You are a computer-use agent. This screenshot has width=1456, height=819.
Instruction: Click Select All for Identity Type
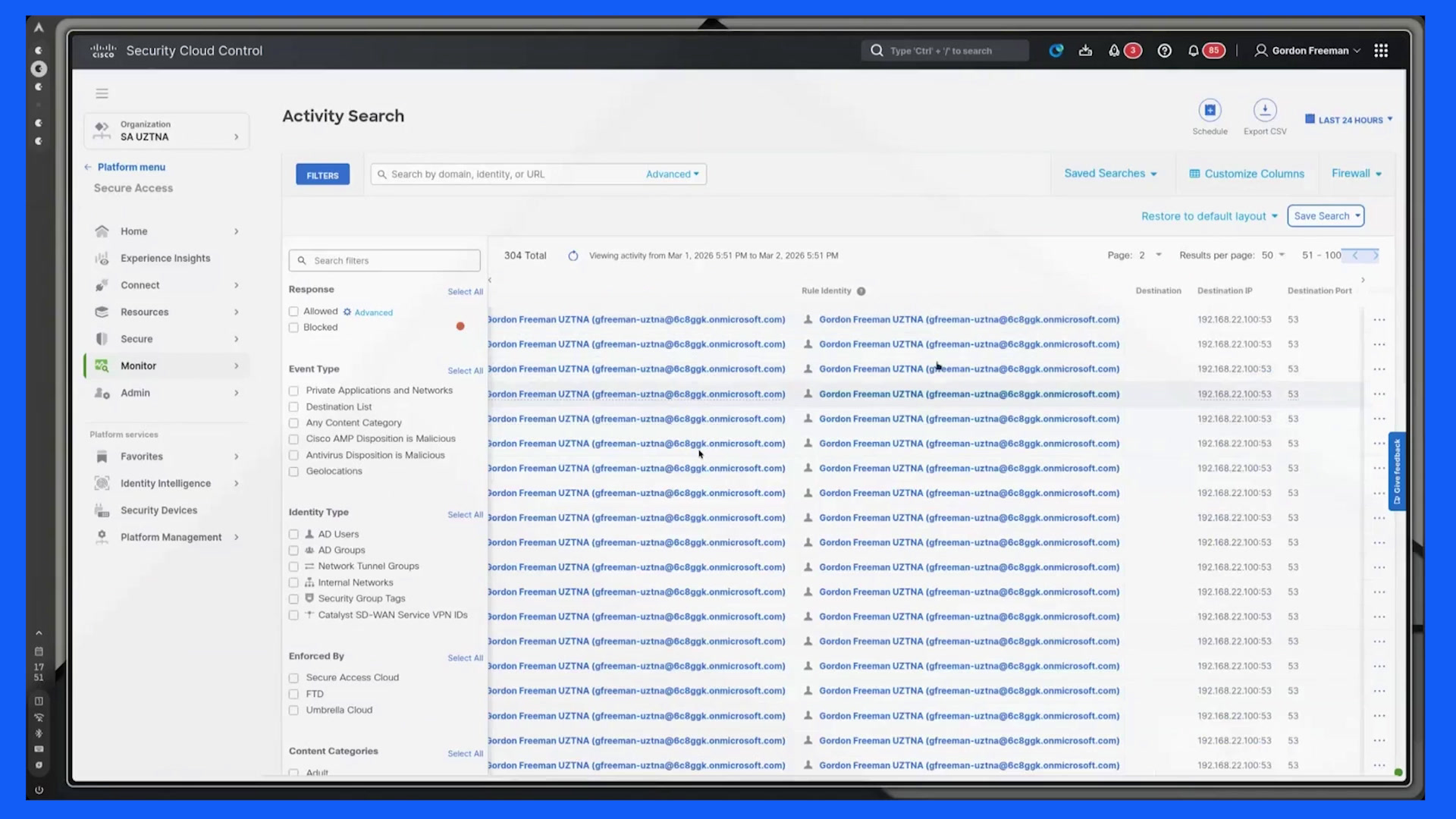465,515
